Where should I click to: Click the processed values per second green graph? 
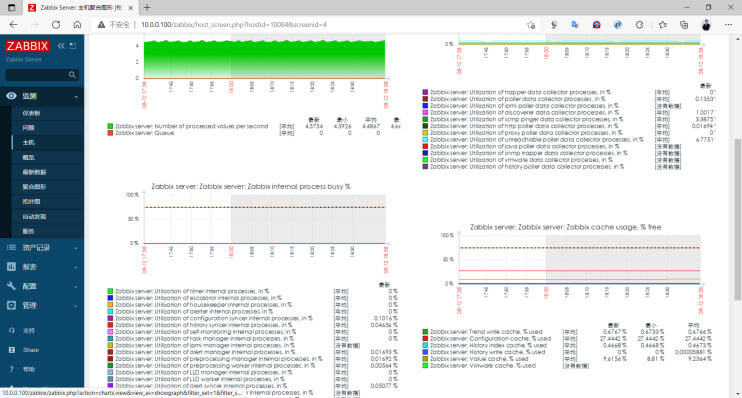tap(264, 59)
